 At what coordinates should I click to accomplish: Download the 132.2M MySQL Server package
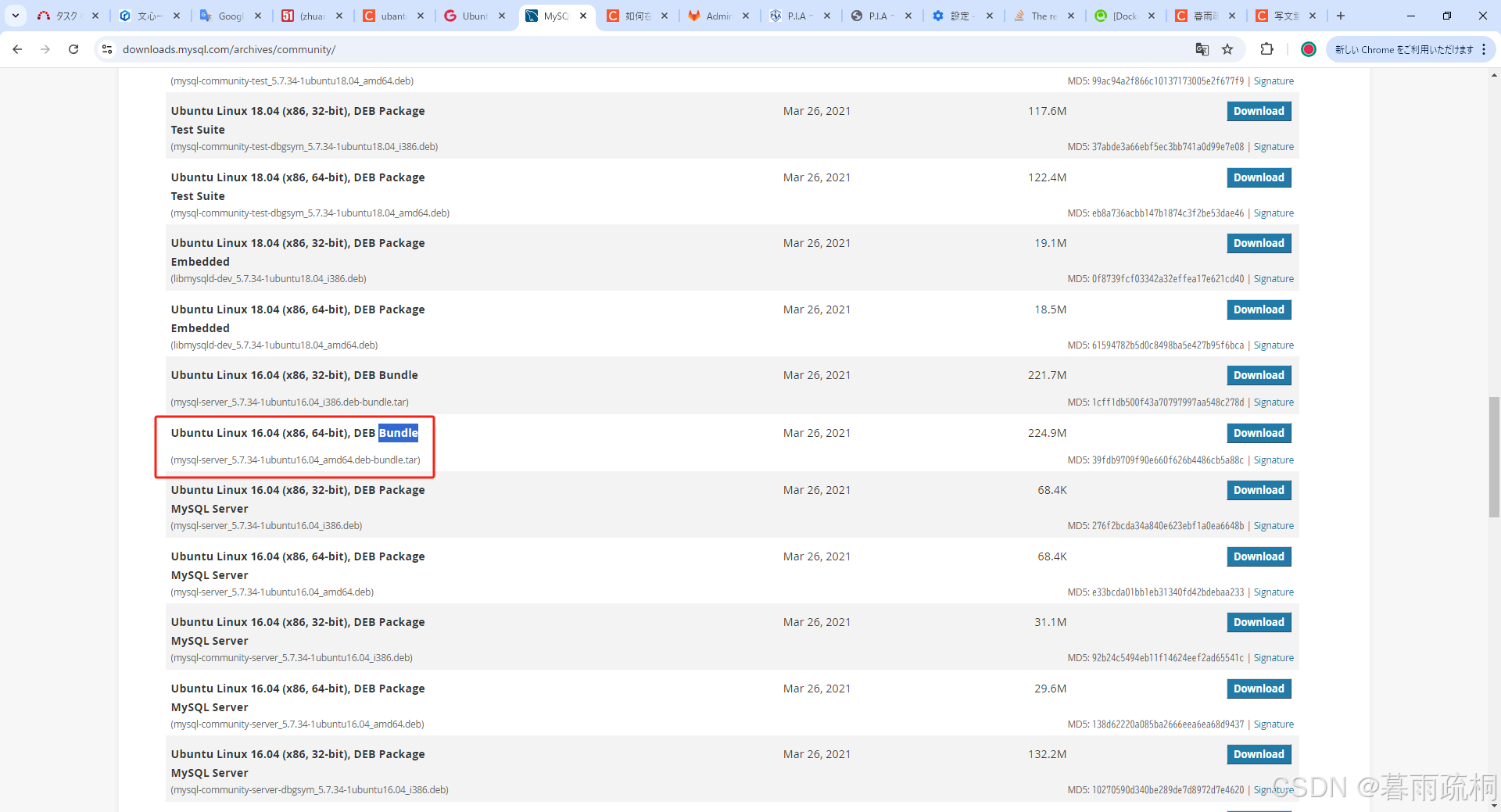point(1259,754)
